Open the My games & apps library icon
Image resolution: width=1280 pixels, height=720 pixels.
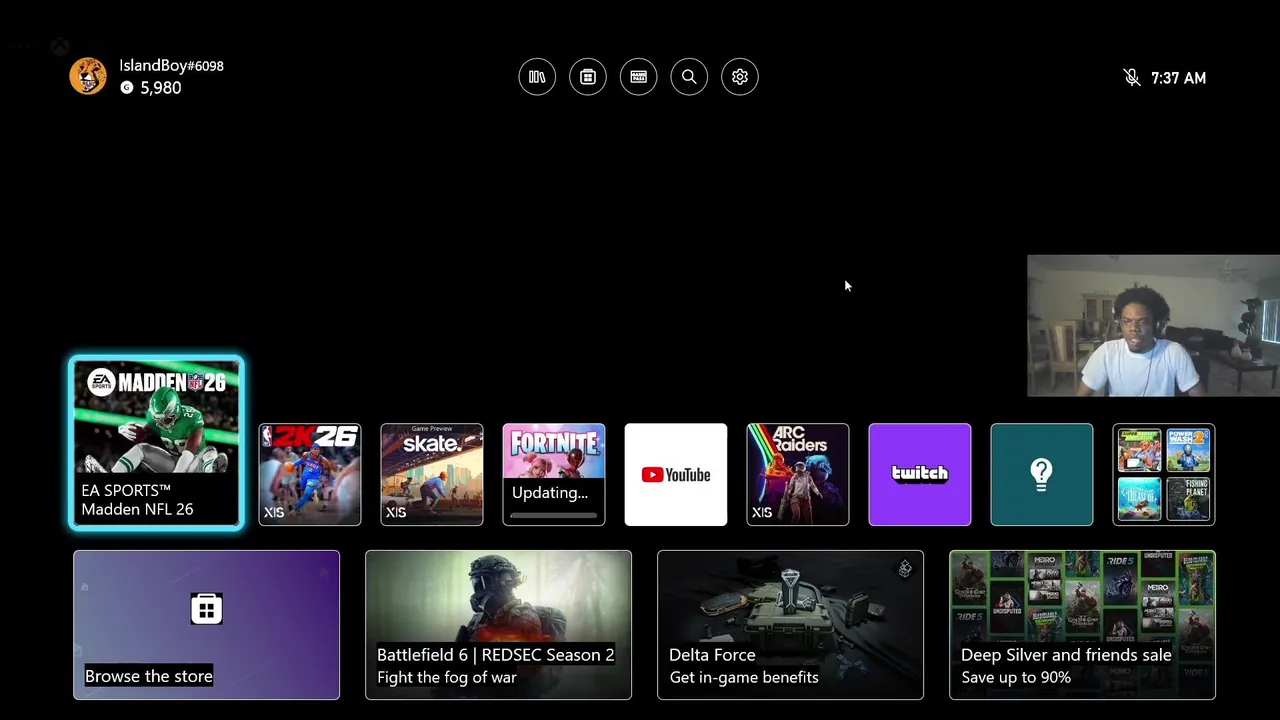click(537, 77)
